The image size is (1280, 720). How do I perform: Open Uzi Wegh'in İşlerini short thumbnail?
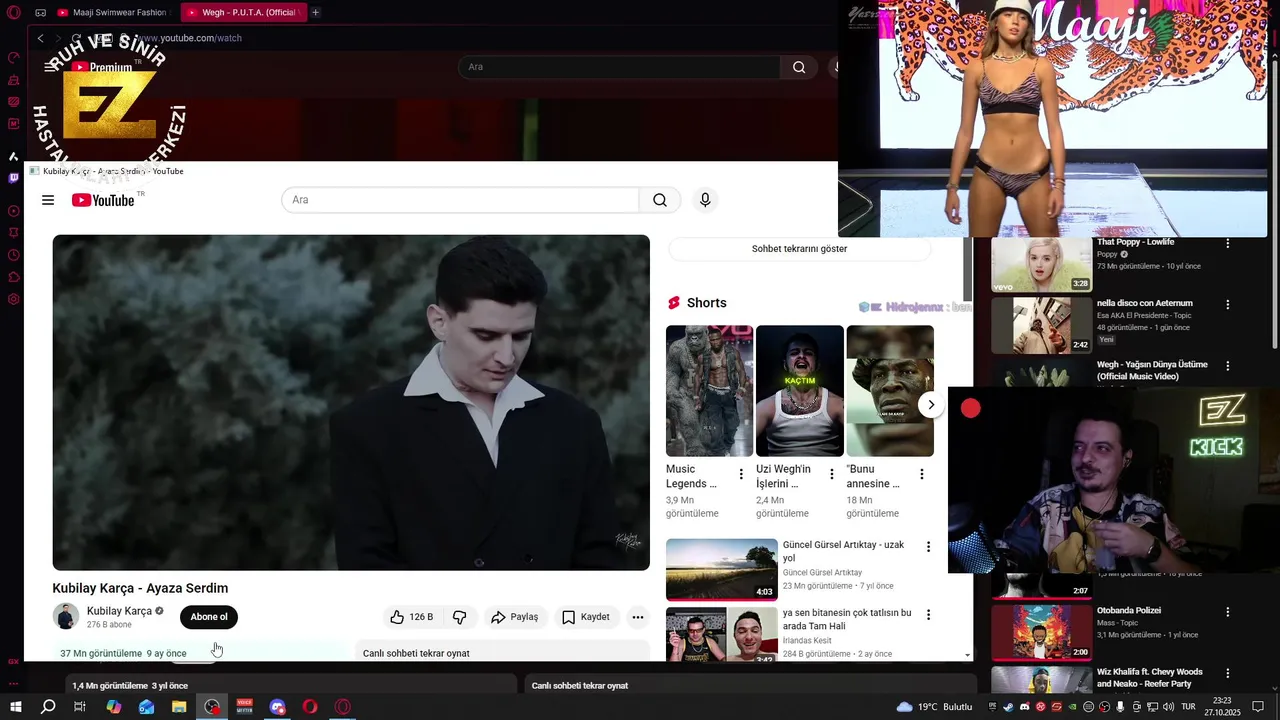(x=800, y=391)
